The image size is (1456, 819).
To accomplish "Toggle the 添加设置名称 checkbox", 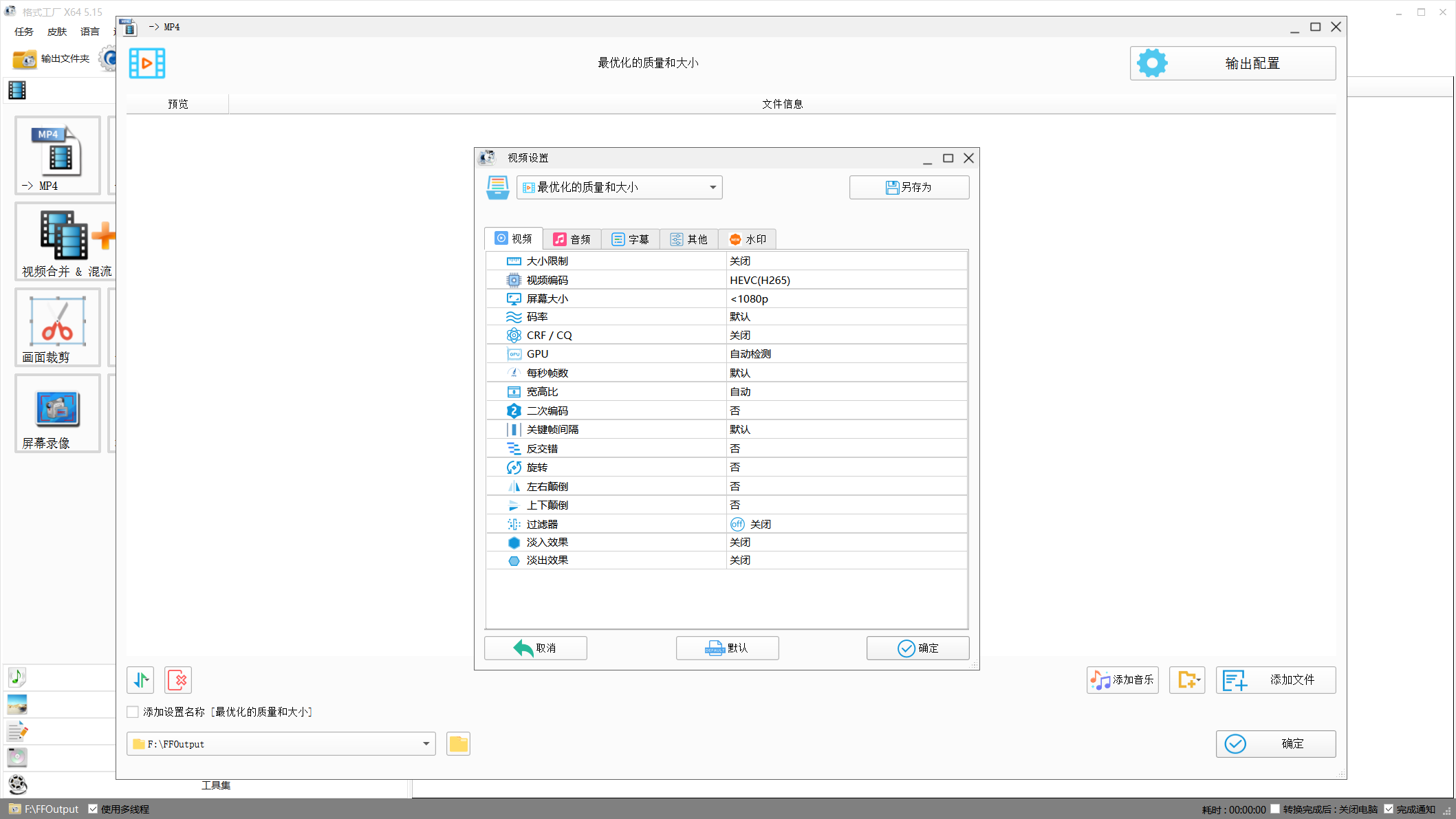I will [133, 712].
